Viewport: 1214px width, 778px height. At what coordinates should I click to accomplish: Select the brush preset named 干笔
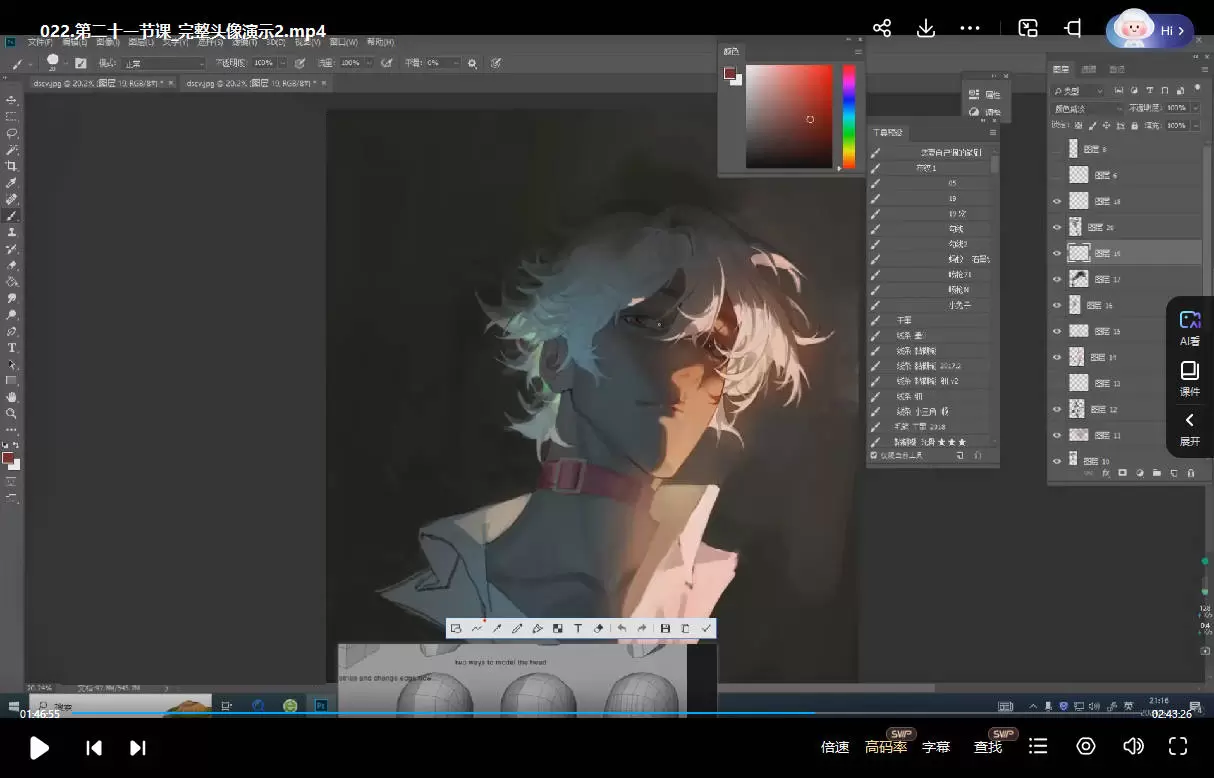tap(930, 320)
